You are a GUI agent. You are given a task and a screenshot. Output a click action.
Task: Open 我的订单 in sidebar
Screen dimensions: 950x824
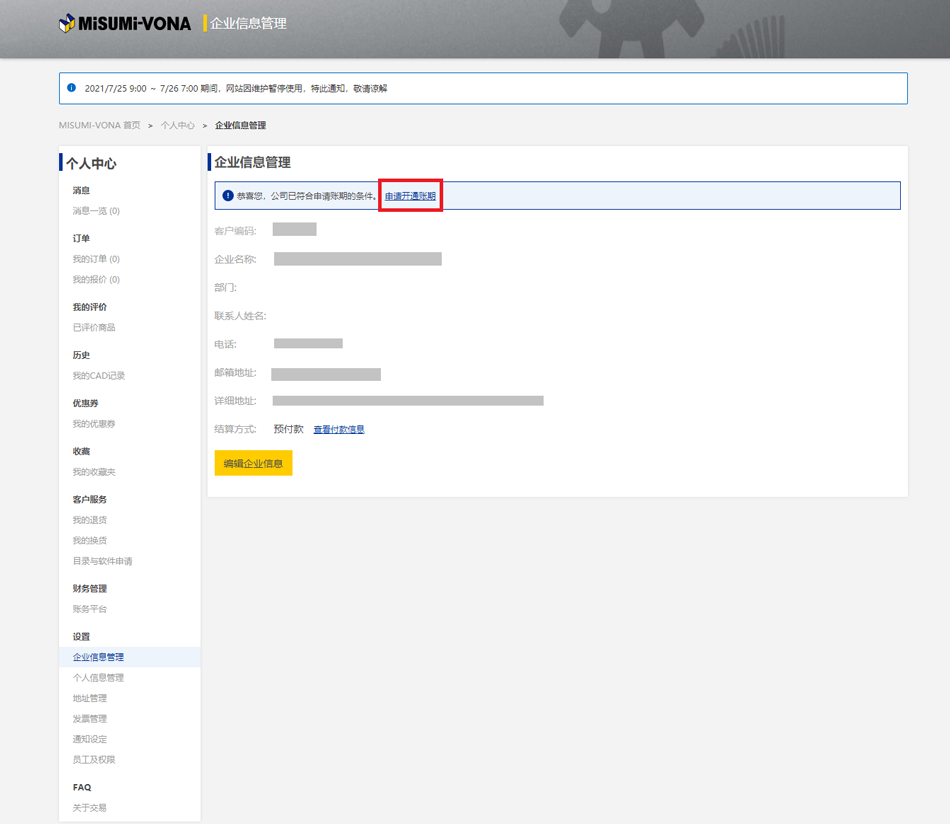pyautogui.click(x=96, y=259)
